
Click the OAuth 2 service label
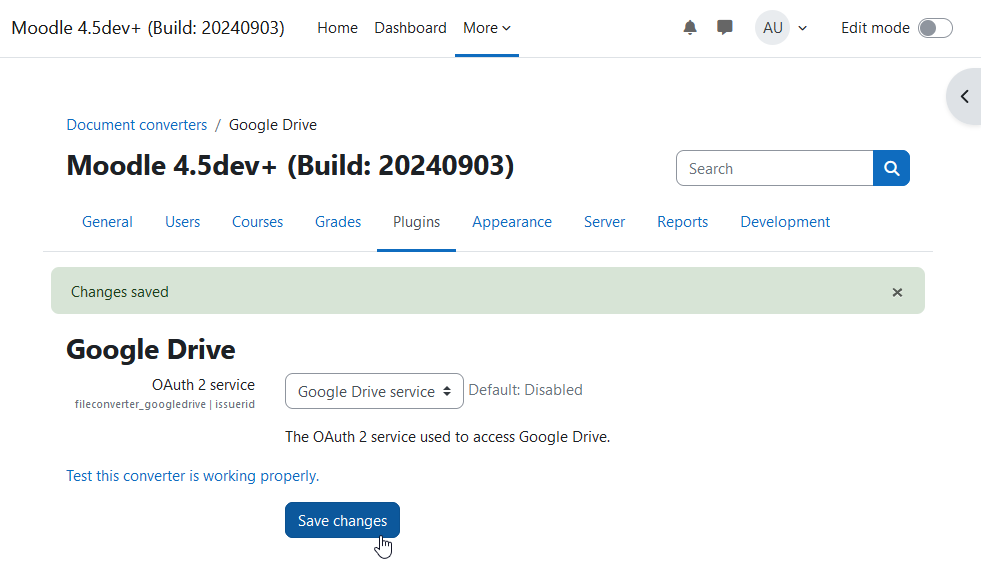point(203,385)
